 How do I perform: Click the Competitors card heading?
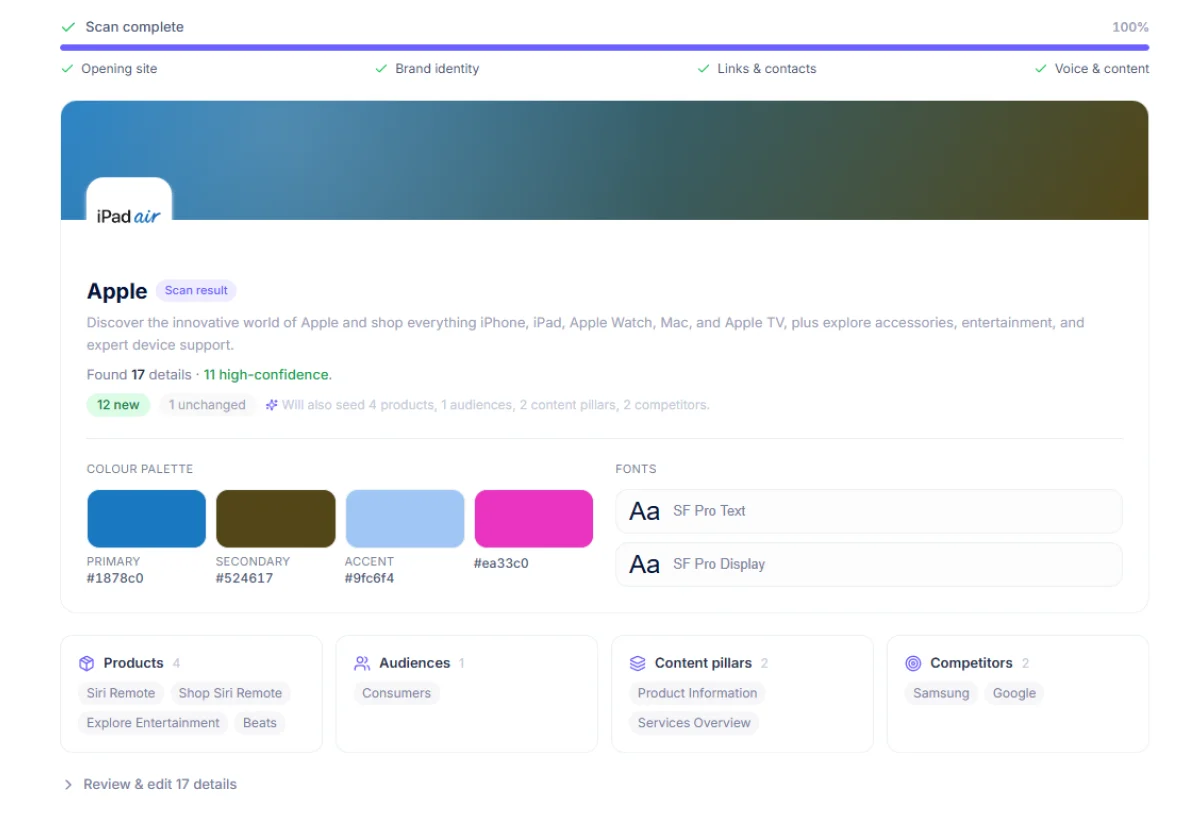coord(971,663)
